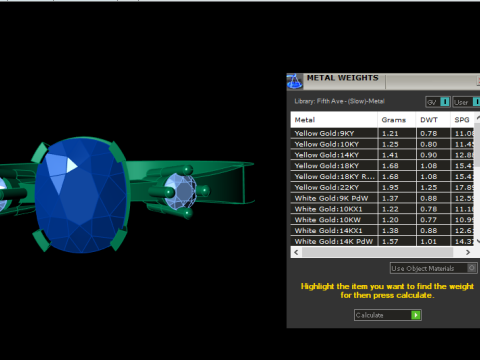
Task: Click the 1.21 grams value for 9KY
Action: tap(390, 133)
